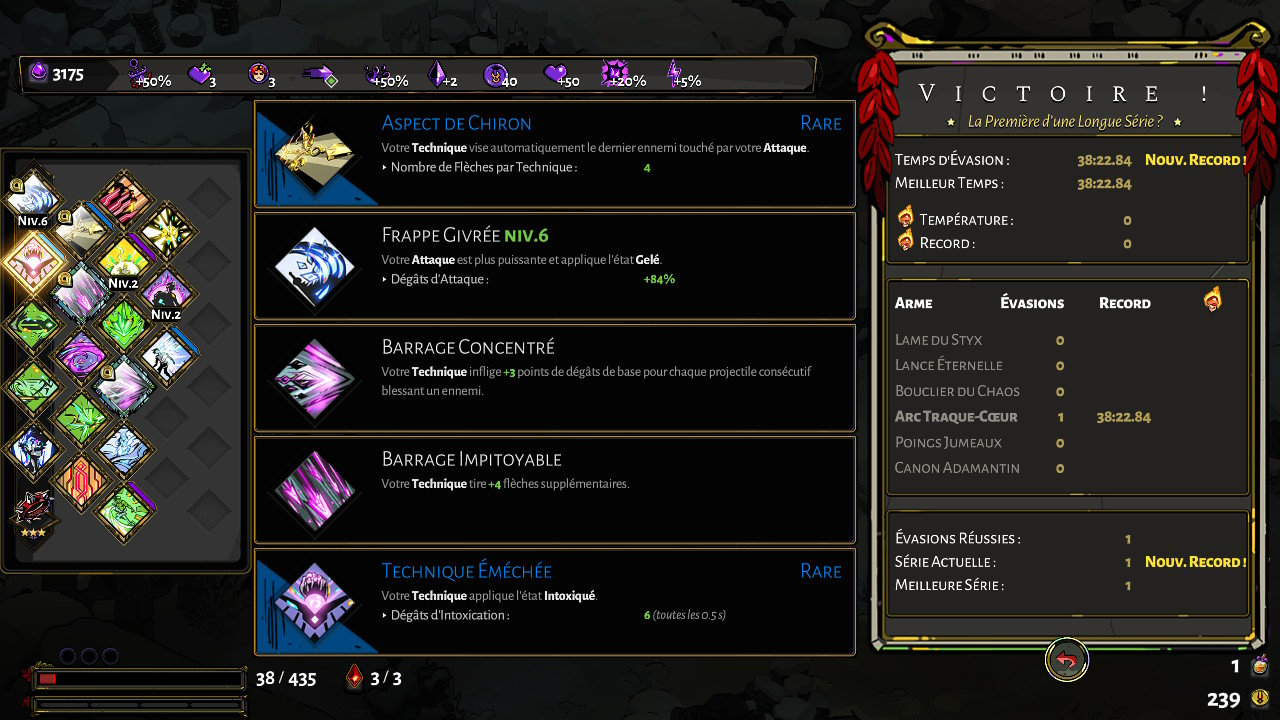1280x720 pixels.
Task: Click the Technique Éméchée boon icon
Action: coord(315,602)
